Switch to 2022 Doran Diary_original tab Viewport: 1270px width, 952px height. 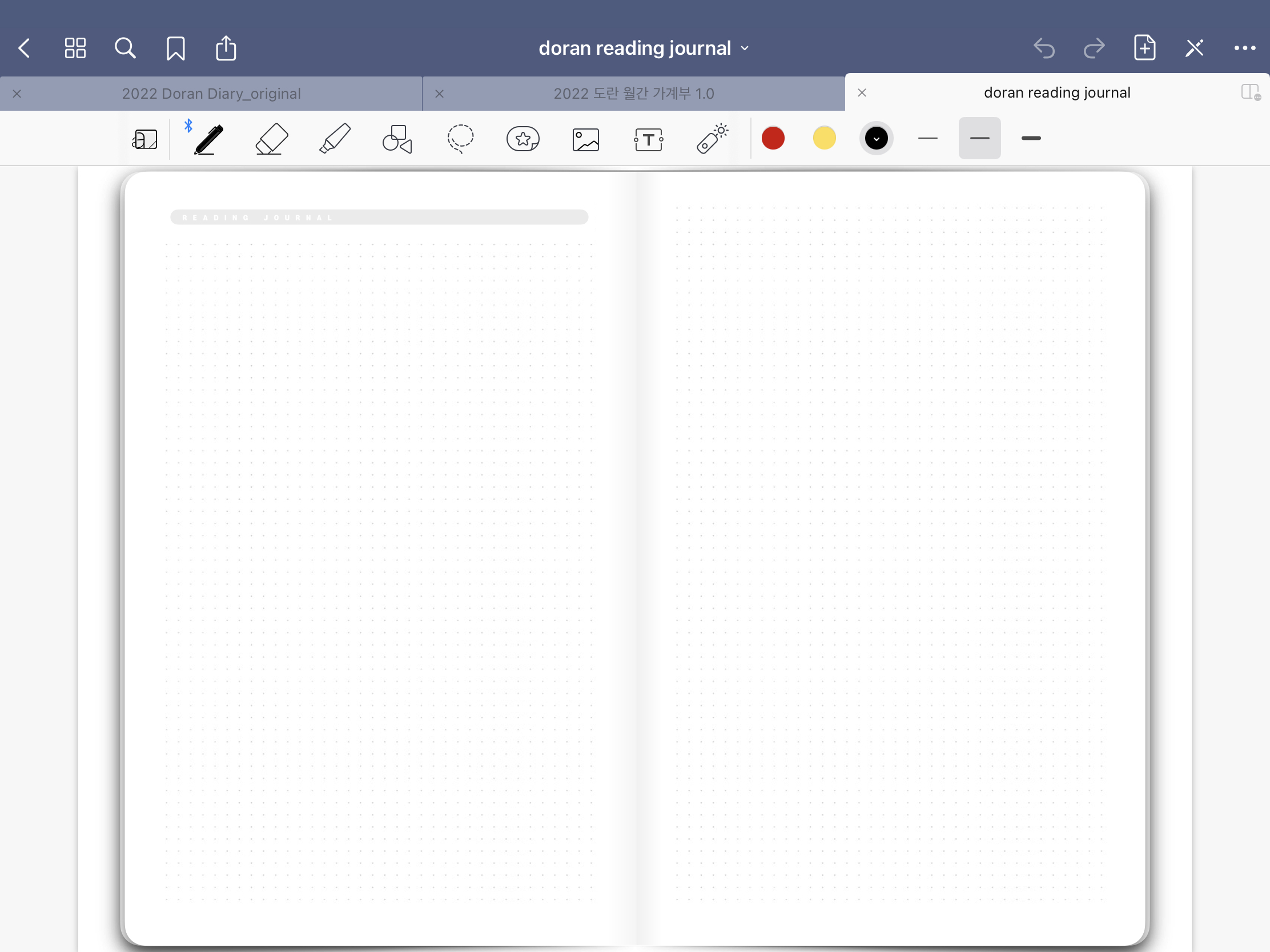coord(211,94)
